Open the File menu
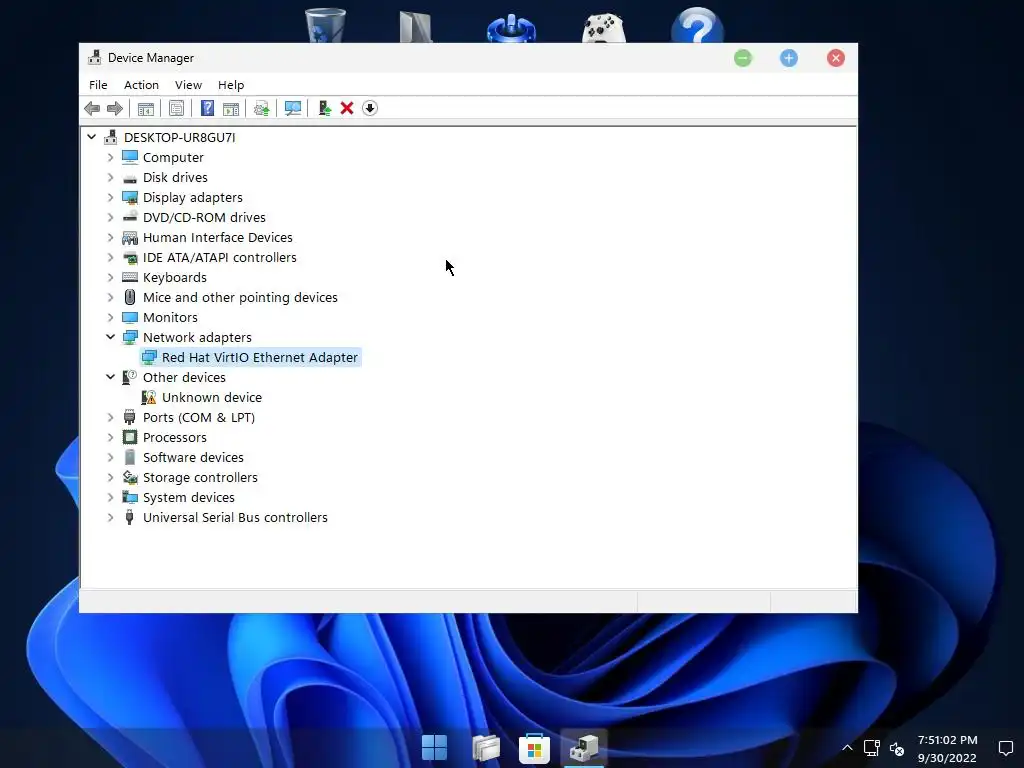The height and width of the screenshot is (768, 1024). click(x=98, y=85)
